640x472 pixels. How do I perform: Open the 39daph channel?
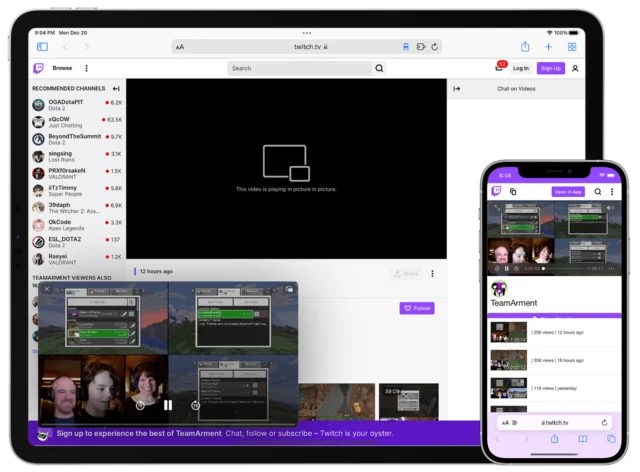tap(77, 208)
